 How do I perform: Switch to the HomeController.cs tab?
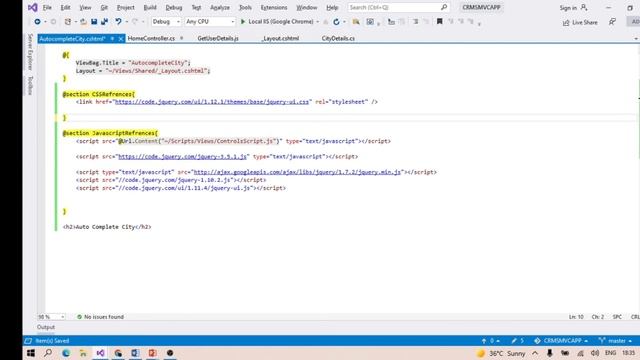point(151,38)
